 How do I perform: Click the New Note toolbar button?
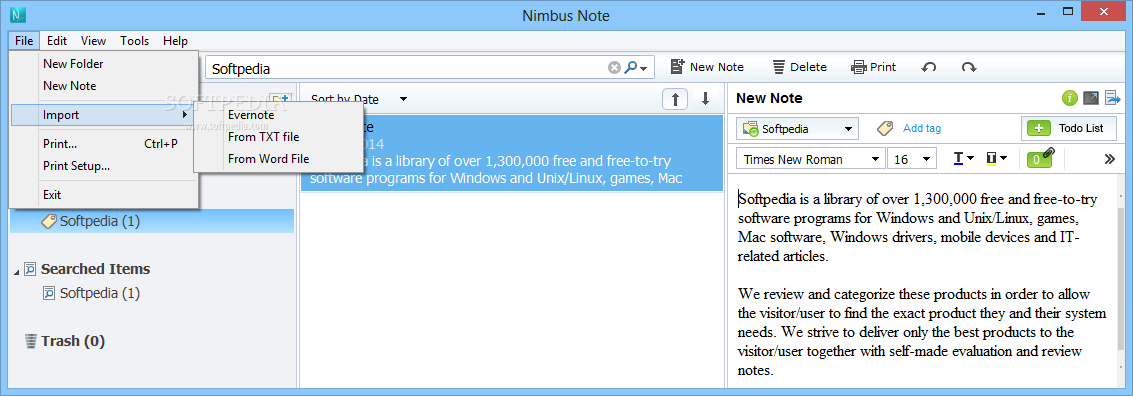coord(707,67)
